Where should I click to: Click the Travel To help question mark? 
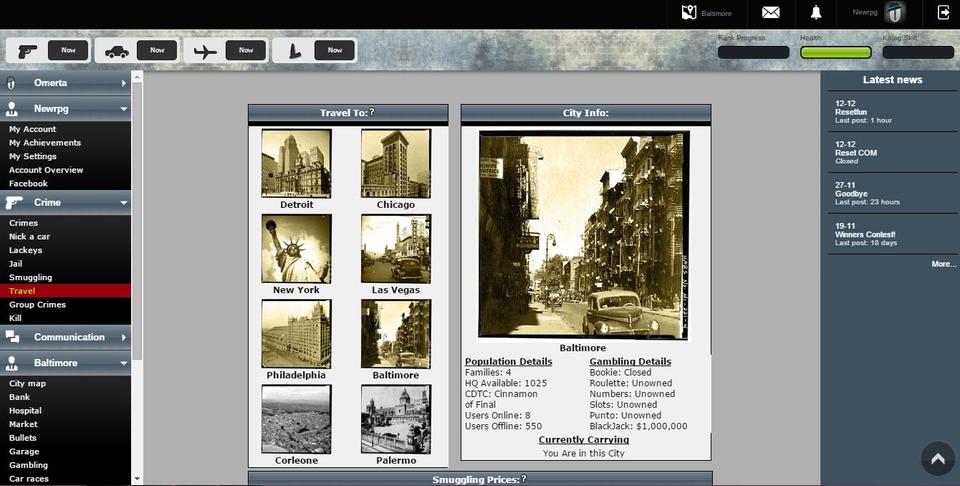click(x=372, y=113)
